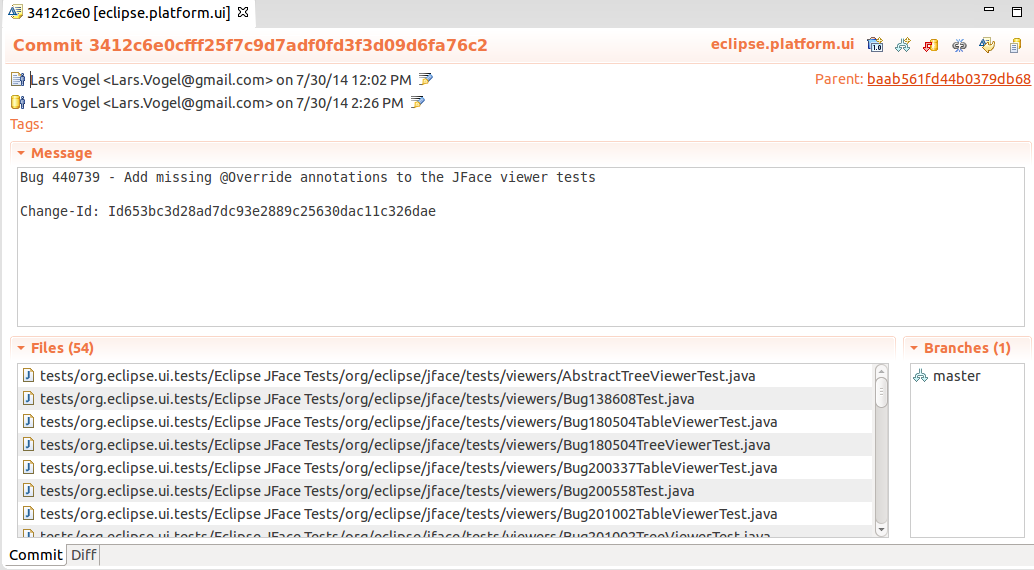Select the Bug201002TableViewerTest.java file row
Screen dimensions: 1034x570
pos(445,513)
